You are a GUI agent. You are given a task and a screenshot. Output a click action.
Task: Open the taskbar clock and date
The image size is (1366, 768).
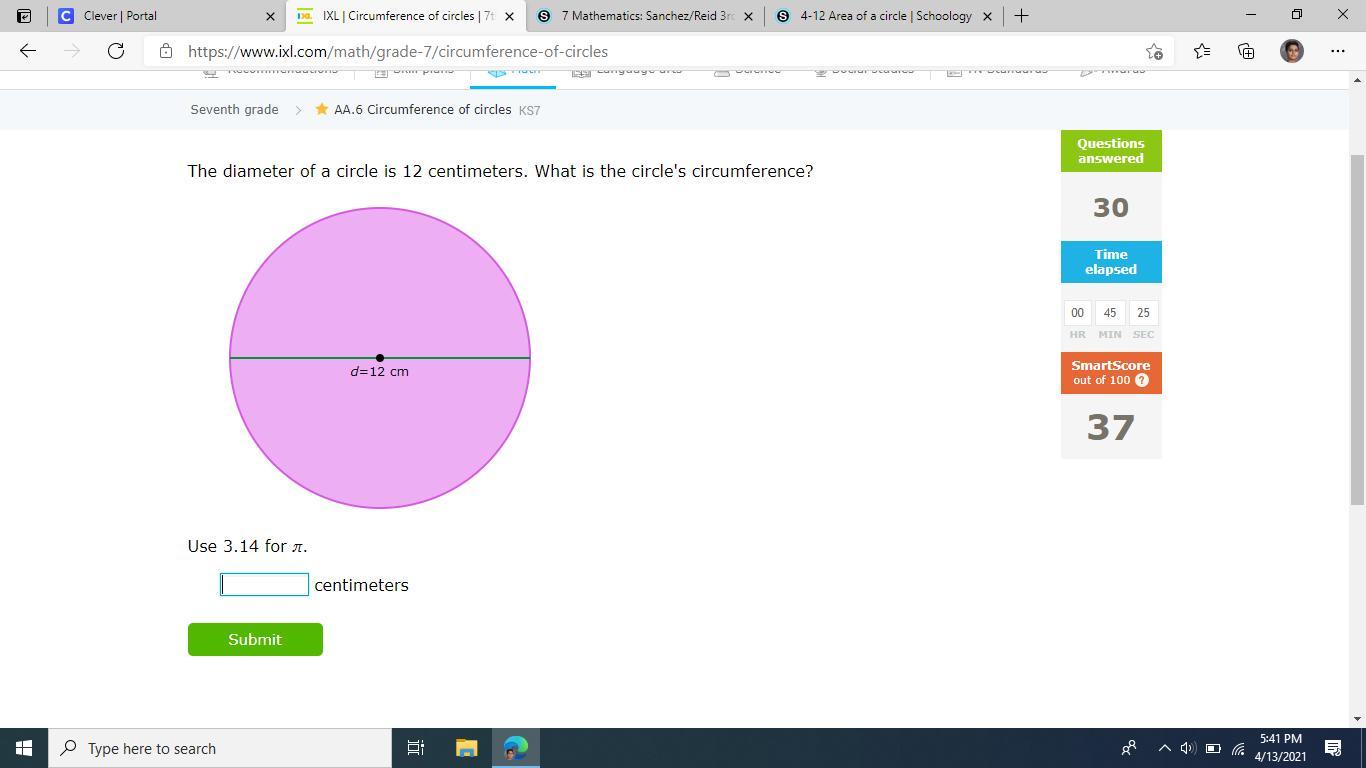click(x=1281, y=748)
